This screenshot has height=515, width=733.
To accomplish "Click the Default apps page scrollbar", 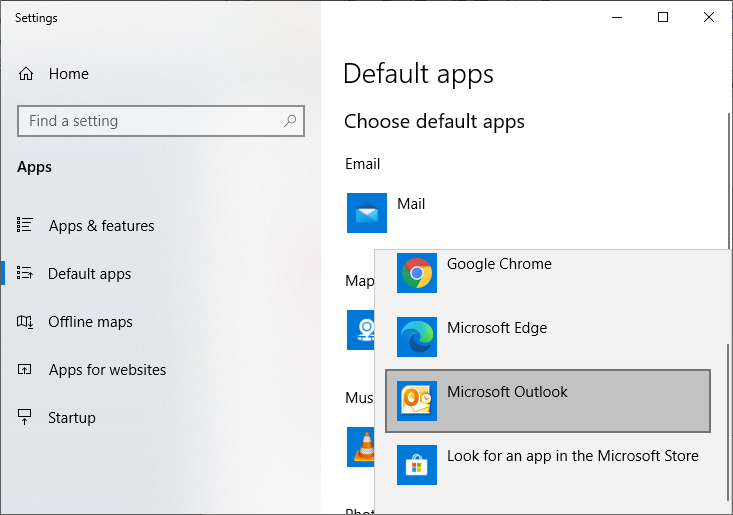I will click(730, 181).
